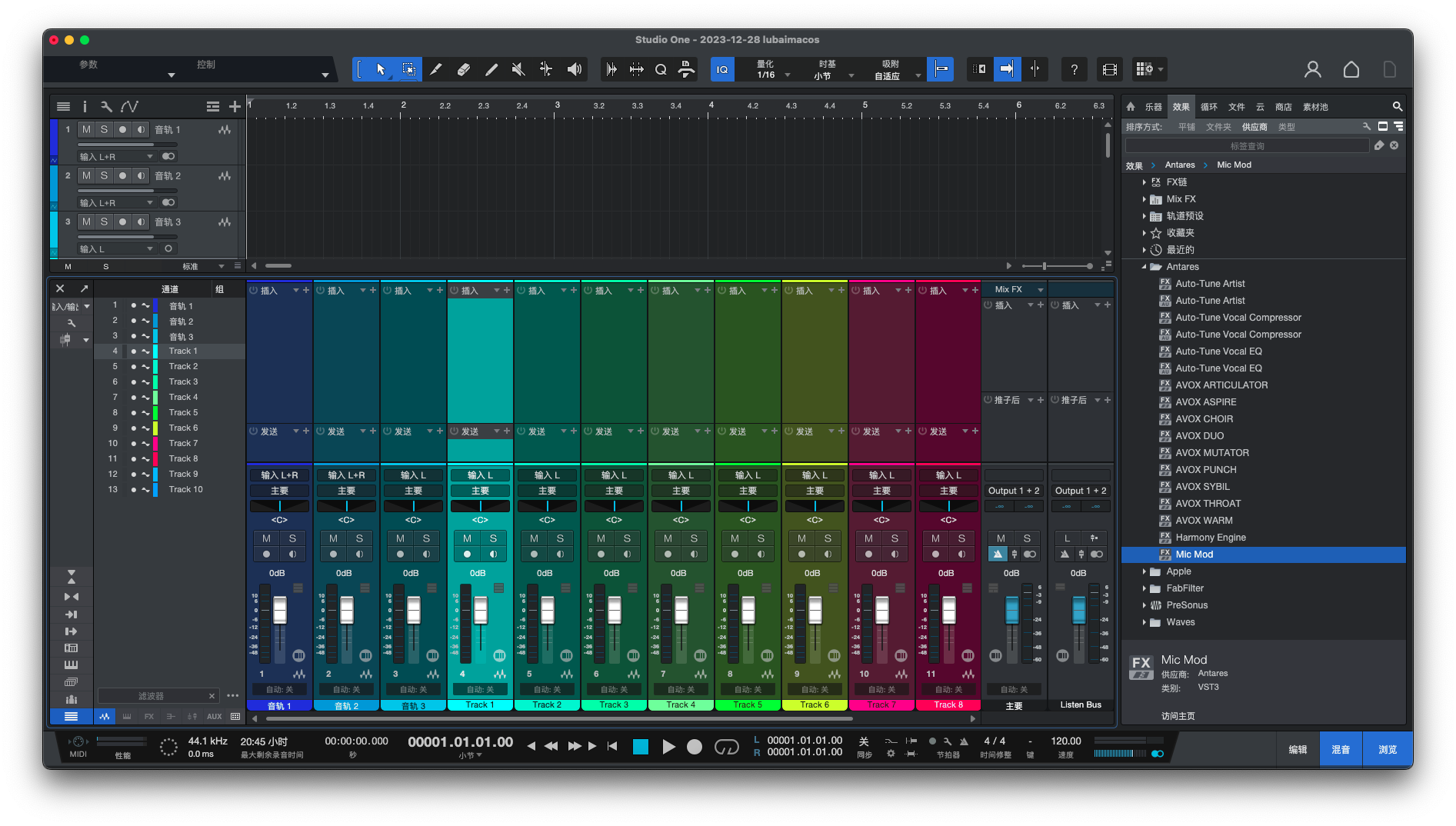The width and height of the screenshot is (1456, 826).
Task: Click 访问主页 visit homepage link
Action: click(x=1178, y=716)
